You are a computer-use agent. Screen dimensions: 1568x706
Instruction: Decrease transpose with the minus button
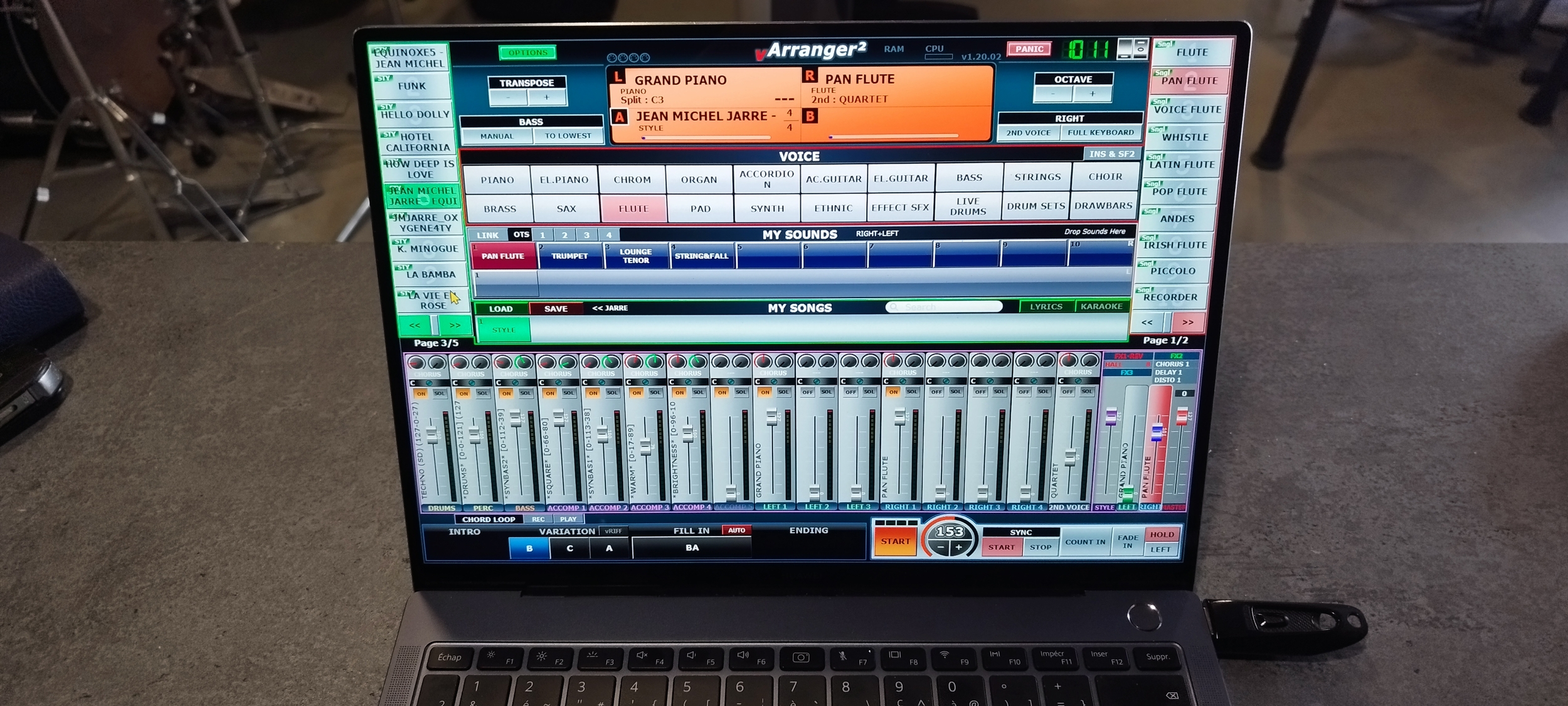(508, 98)
